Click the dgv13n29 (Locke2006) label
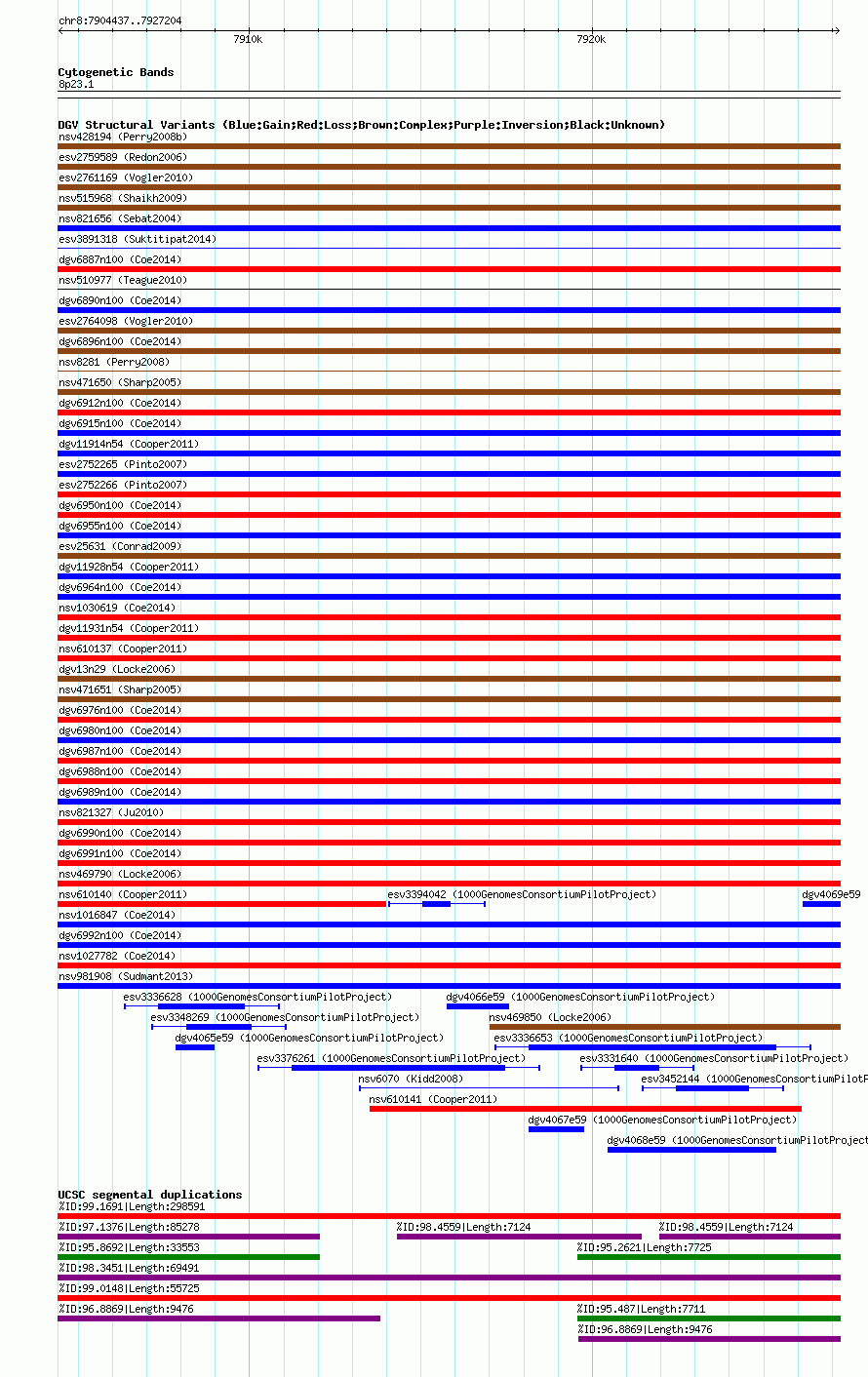The image size is (868, 1377). click(x=117, y=669)
